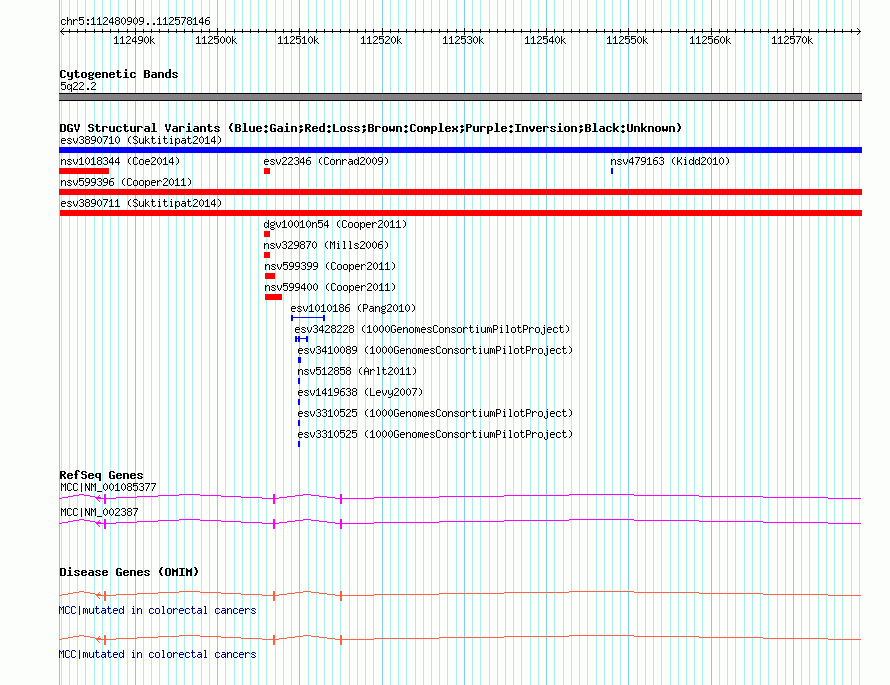Image resolution: width=890 pixels, height=685 pixels.
Task: Open variant nsv1018344 (Coe2014) label
Action: (x=120, y=161)
